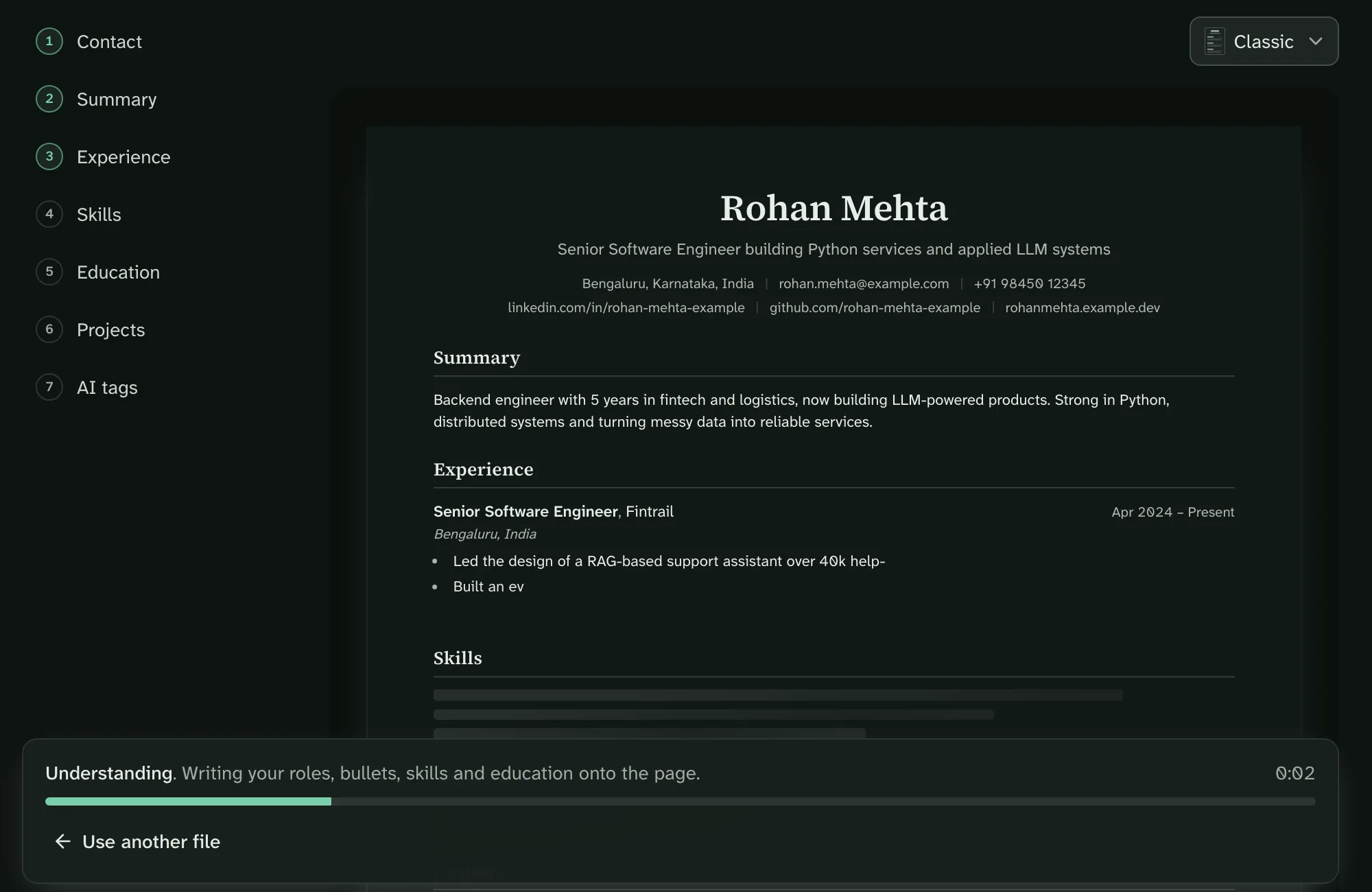Click the bullet starting Led the design
Screen dimensions: 1372x892
click(669, 561)
